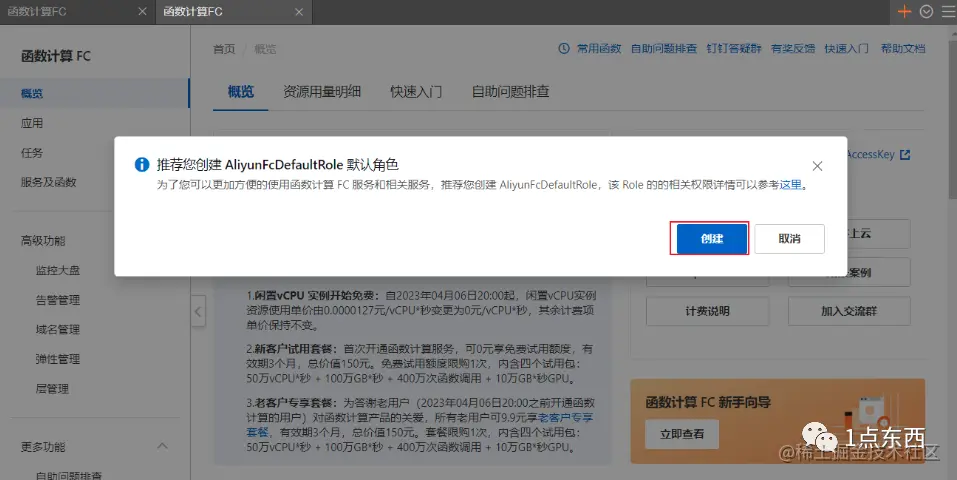Open the 这里 link in dialog text
Image resolution: width=957 pixels, height=480 pixels.
point(790,184)
